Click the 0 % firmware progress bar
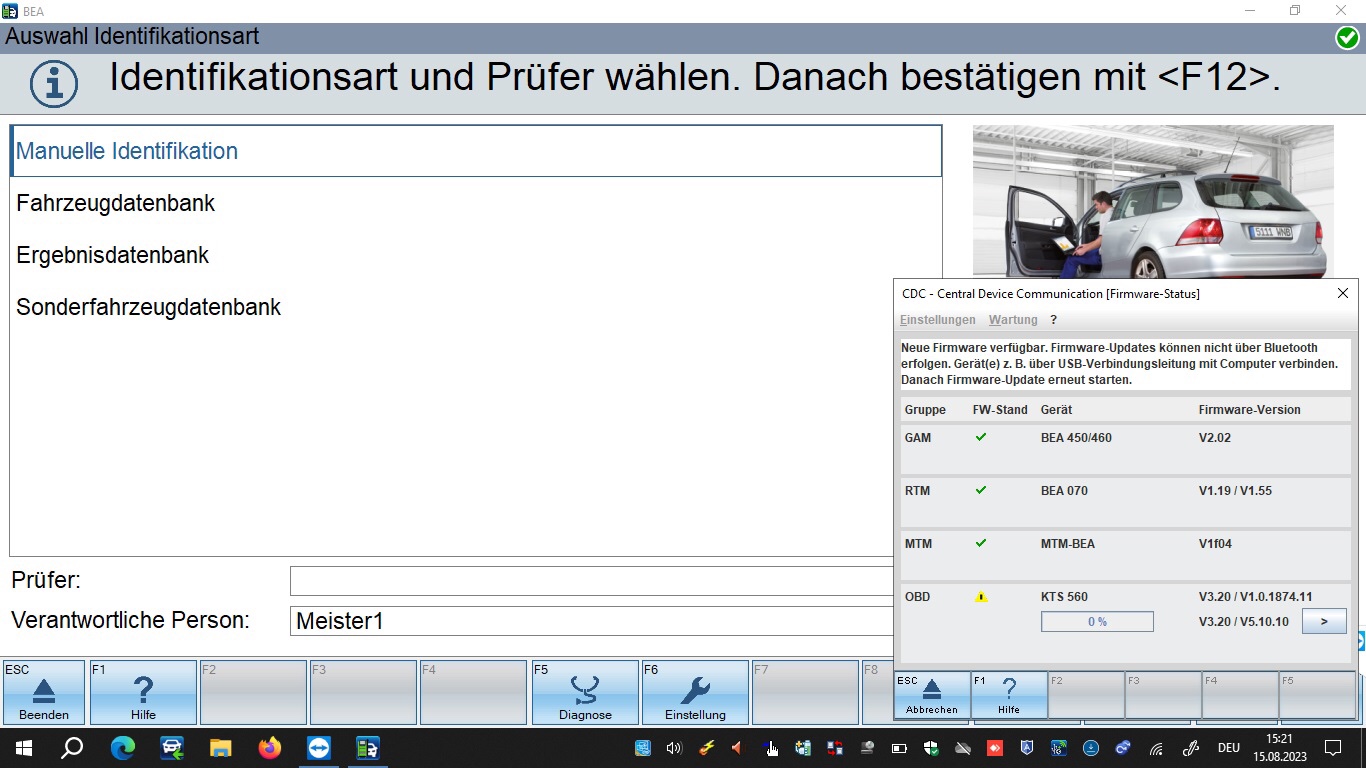Screen dimensions: 1366x768 pos(1097,622)
